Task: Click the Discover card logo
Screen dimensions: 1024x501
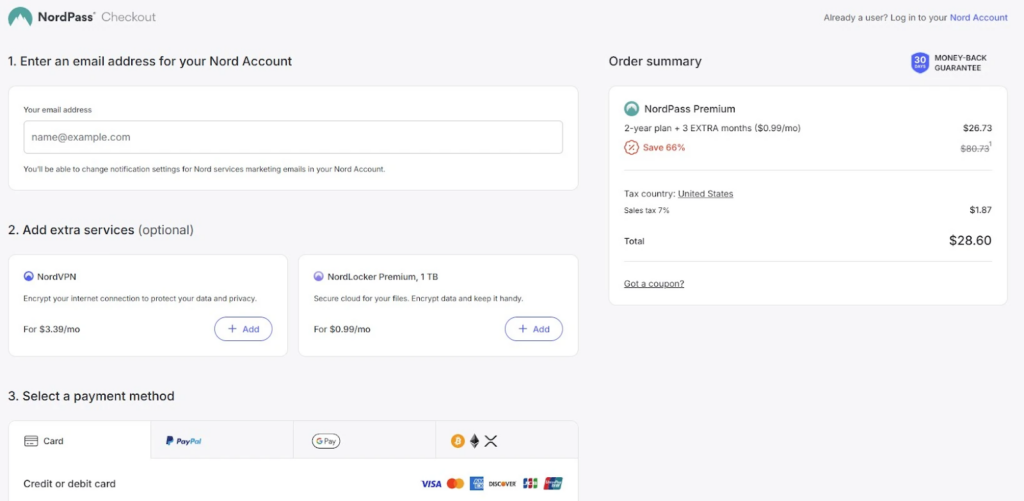Action: pyautogui.click(x=502, y=484)
